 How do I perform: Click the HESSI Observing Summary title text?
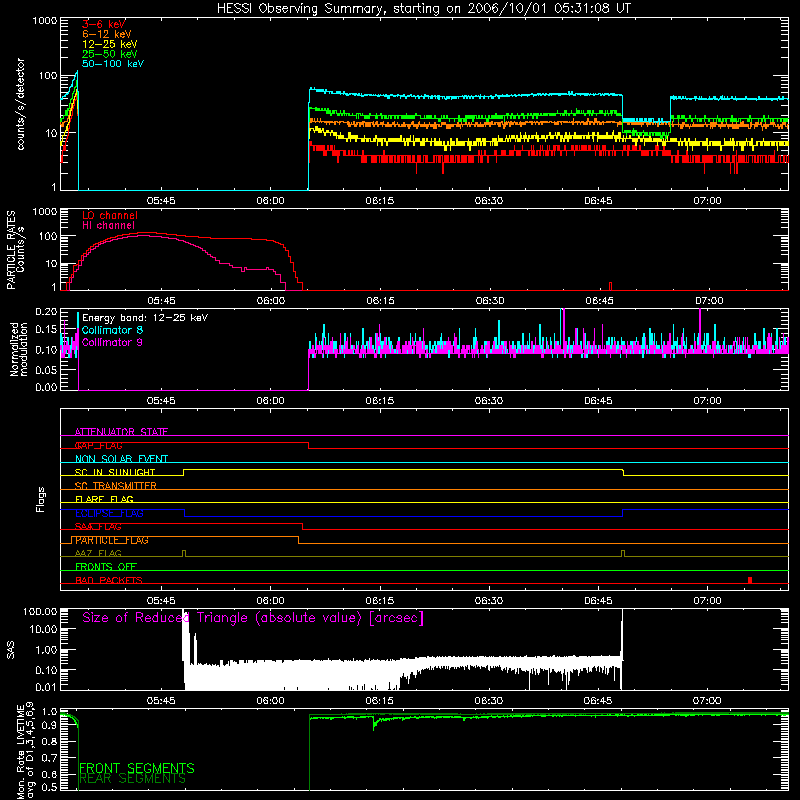[424, 9]
